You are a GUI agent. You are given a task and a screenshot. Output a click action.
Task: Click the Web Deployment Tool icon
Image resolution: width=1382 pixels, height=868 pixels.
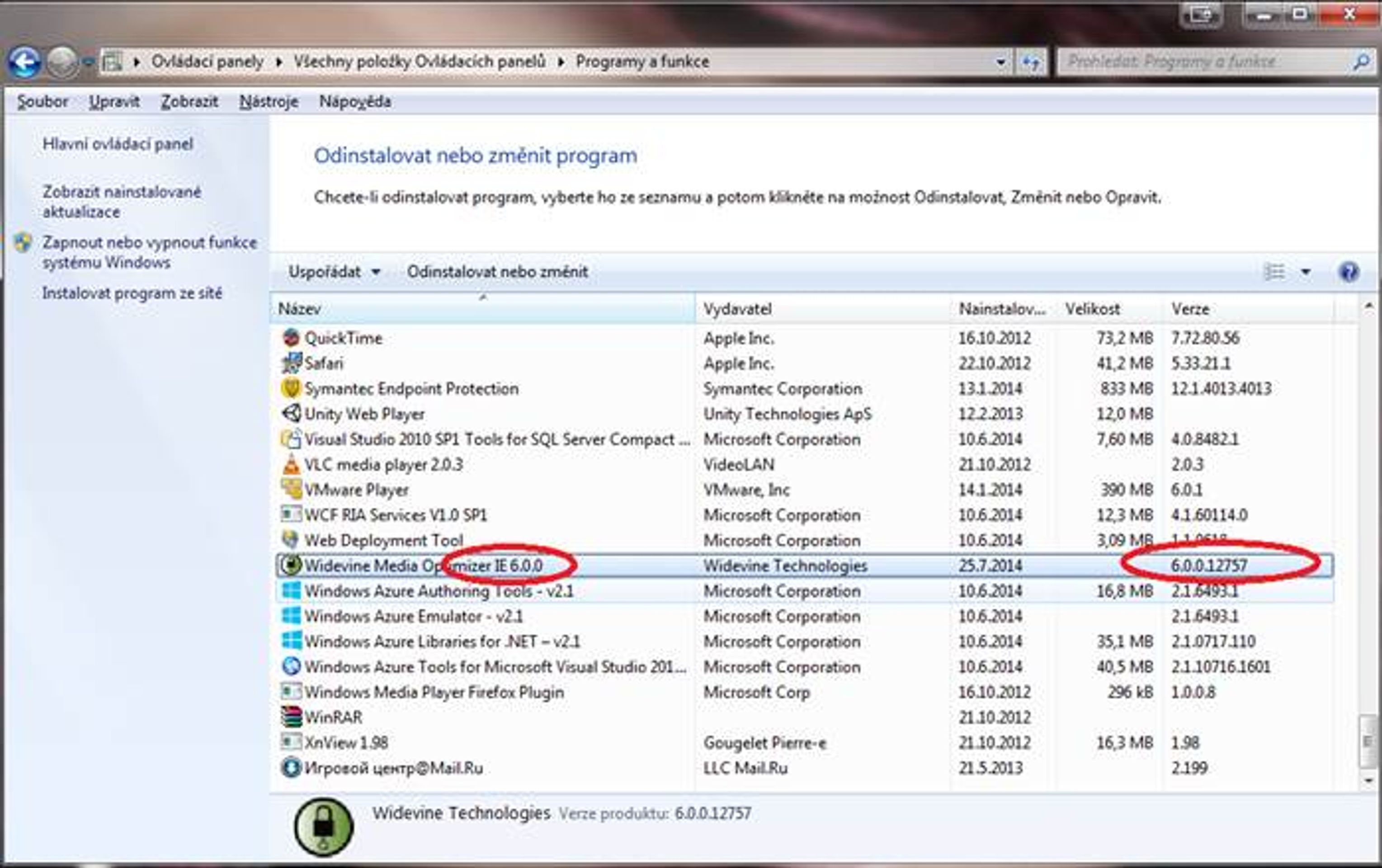click(291, 540)
